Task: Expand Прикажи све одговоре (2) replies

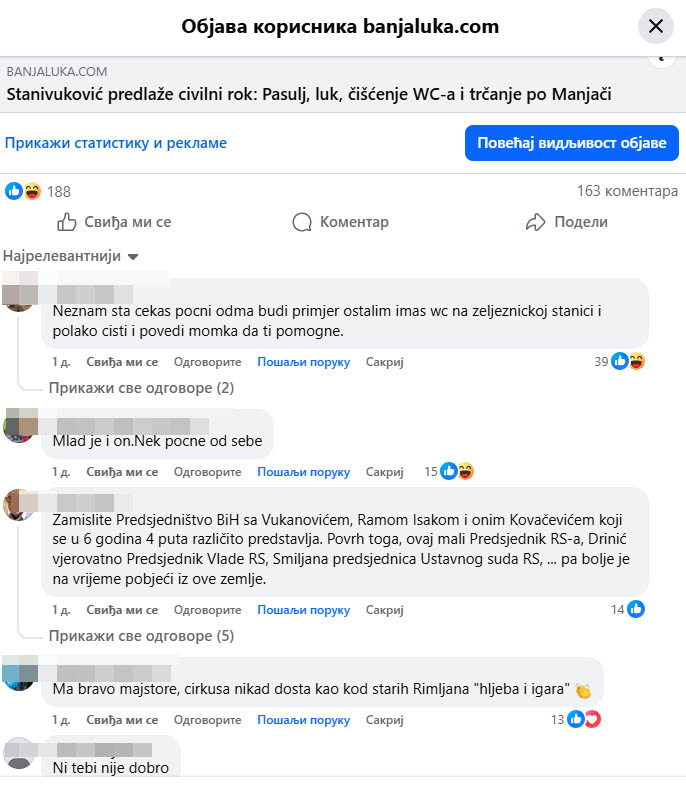Action: click(x=141, y=388)
